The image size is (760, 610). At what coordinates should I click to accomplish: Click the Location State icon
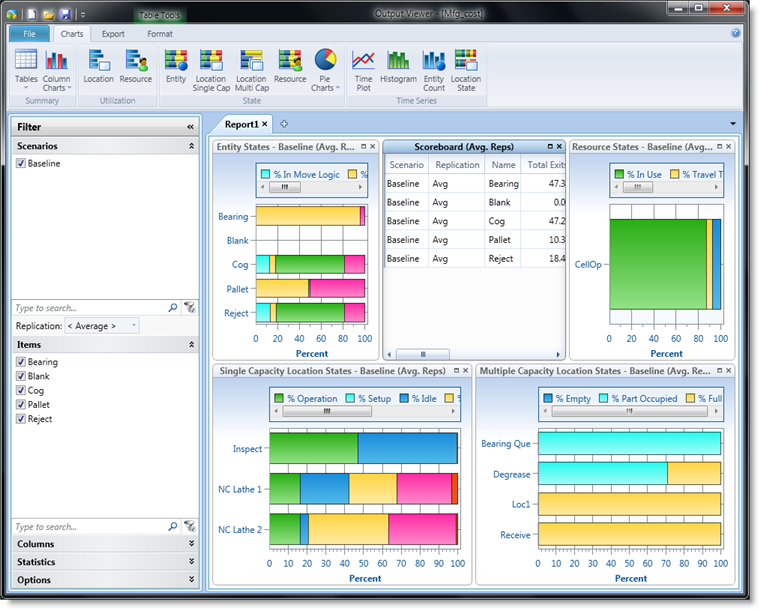465,67
